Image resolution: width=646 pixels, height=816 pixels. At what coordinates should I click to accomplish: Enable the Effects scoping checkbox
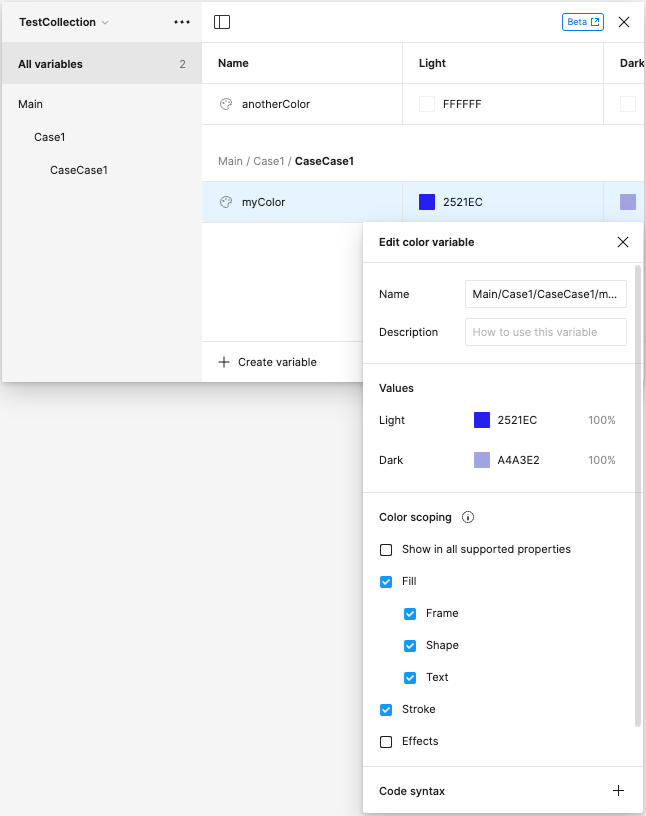(386, 742)
